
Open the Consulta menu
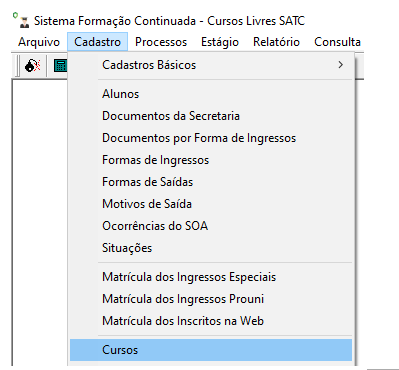[x=337, y=42]
